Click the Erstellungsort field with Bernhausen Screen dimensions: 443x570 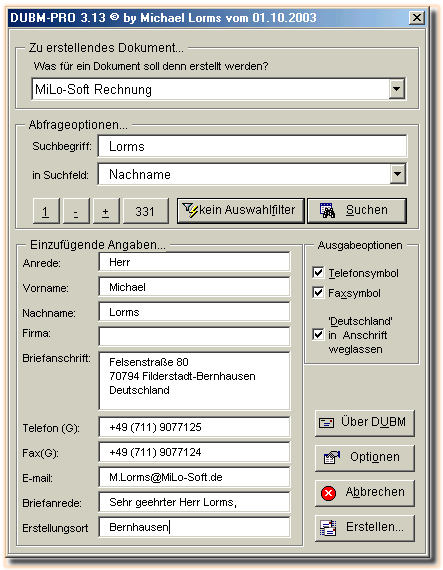194,527
